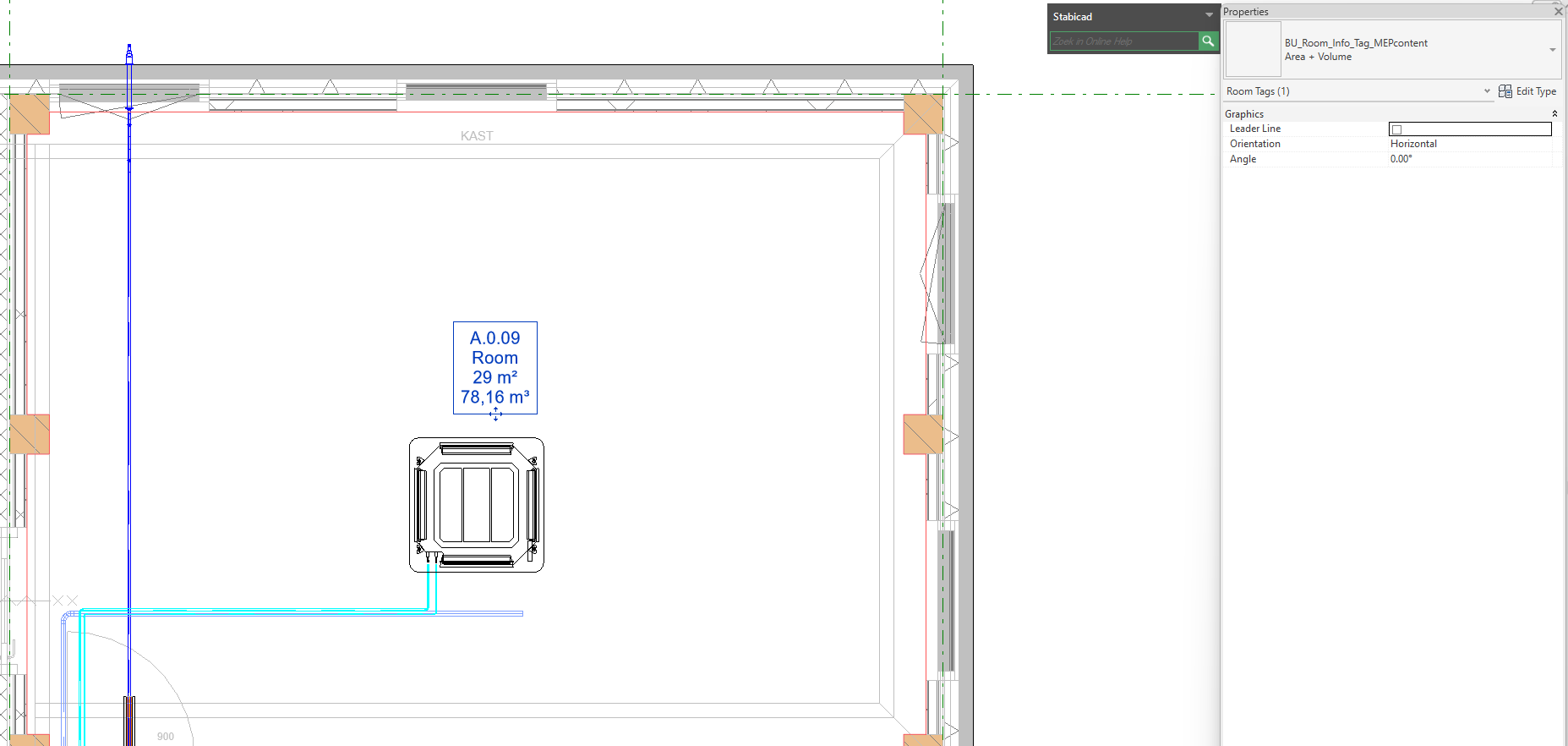
Task: Click the 29 m² area text
Action: click(x=495, y=377)
